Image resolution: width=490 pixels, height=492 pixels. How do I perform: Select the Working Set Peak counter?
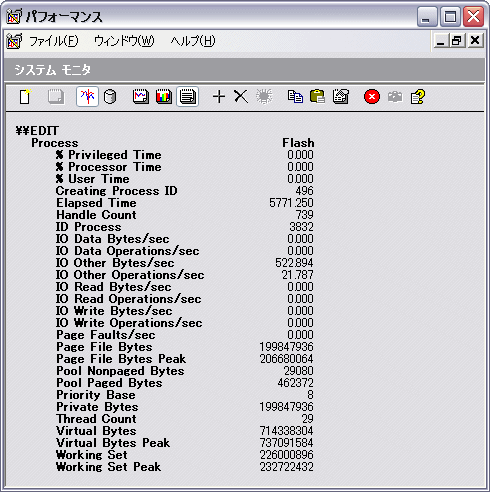[185, 467]
